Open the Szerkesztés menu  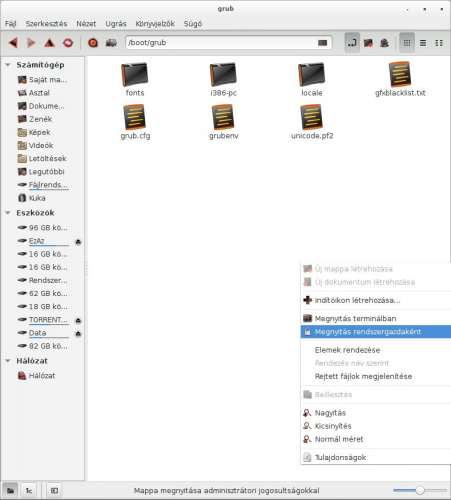pos(46,24)
